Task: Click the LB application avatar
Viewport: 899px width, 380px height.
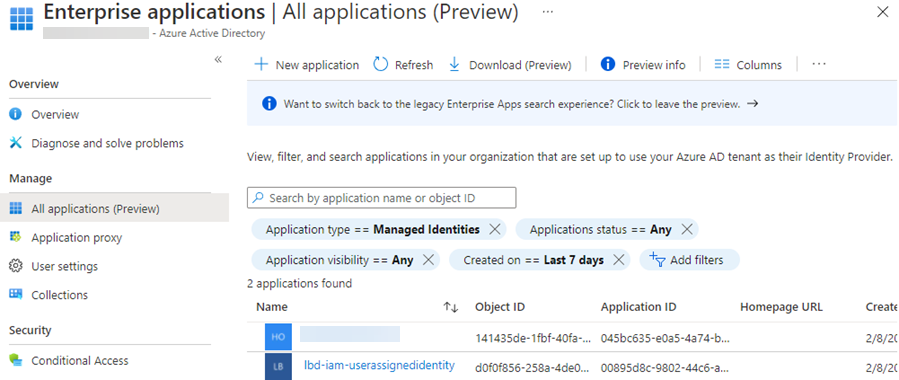Action: (x=278, y=366)
